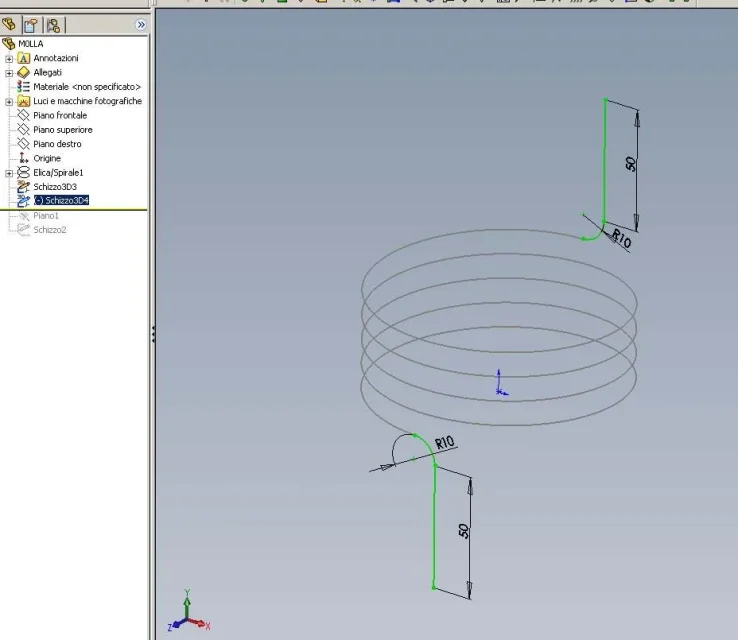The image size is (738, 640).
Task: Select the Piano destro plane icon
Action: coord(24,144)
